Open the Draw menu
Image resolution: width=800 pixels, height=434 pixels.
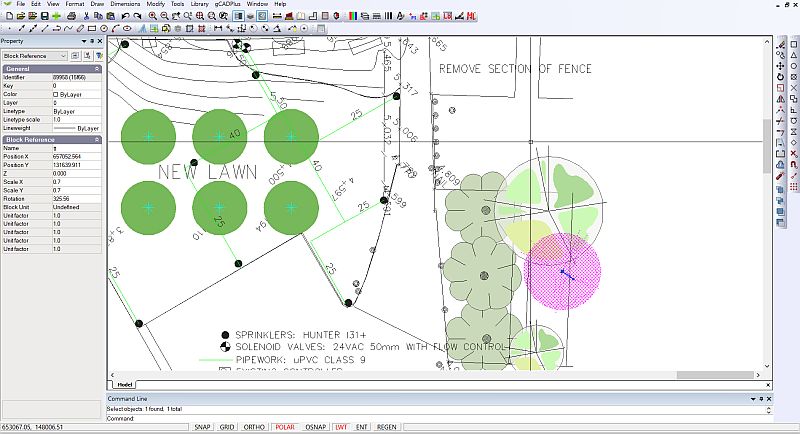(x=97, y=4)
